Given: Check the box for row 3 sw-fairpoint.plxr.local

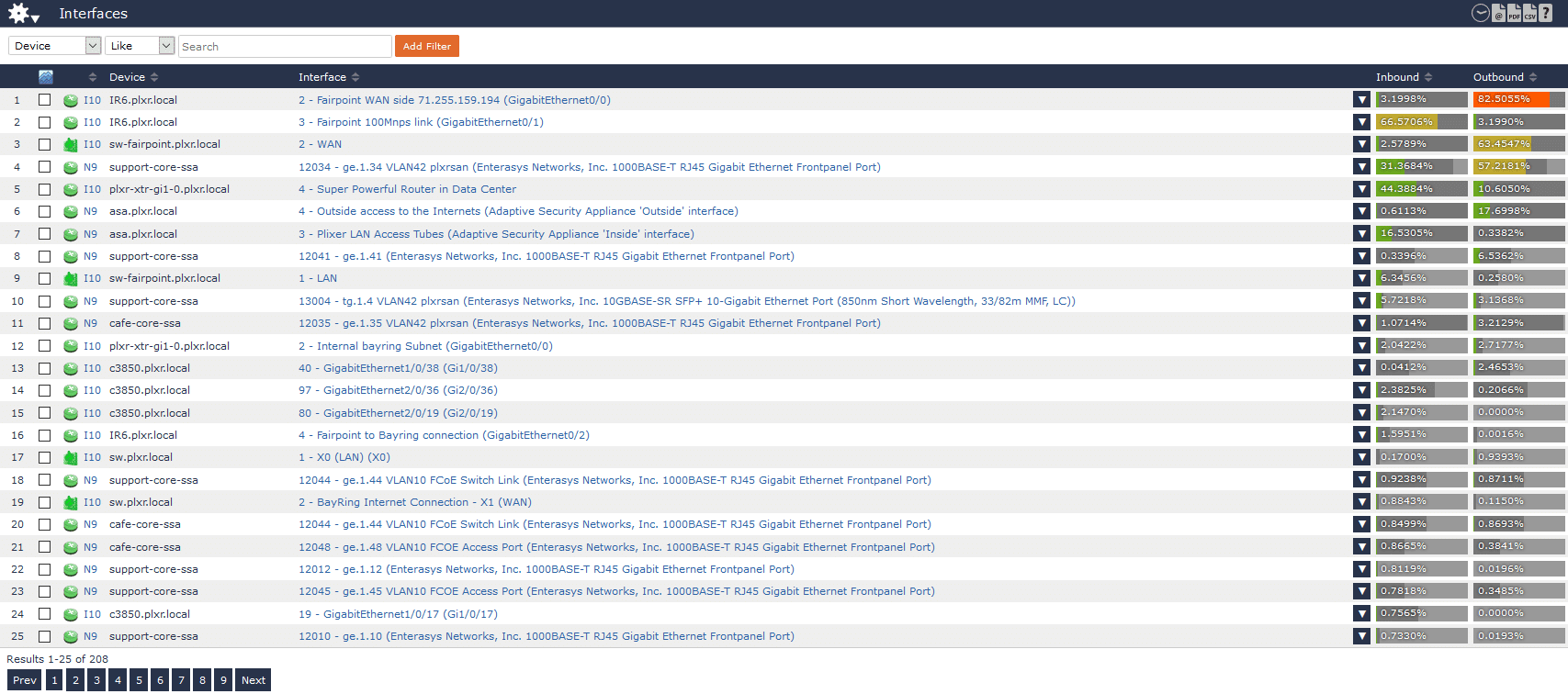Looking at the screenshot, I should [44, 144].
